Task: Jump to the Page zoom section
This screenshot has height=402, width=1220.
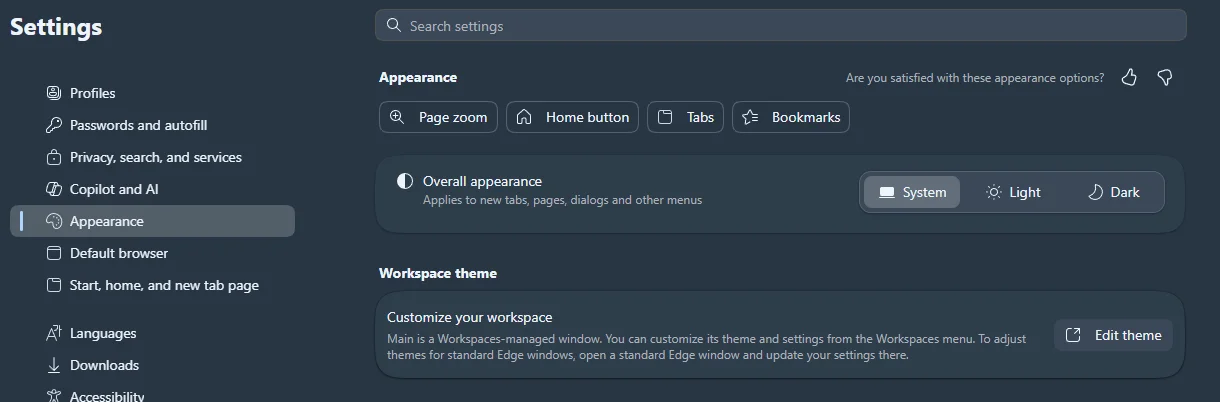Action: [438, 117]
